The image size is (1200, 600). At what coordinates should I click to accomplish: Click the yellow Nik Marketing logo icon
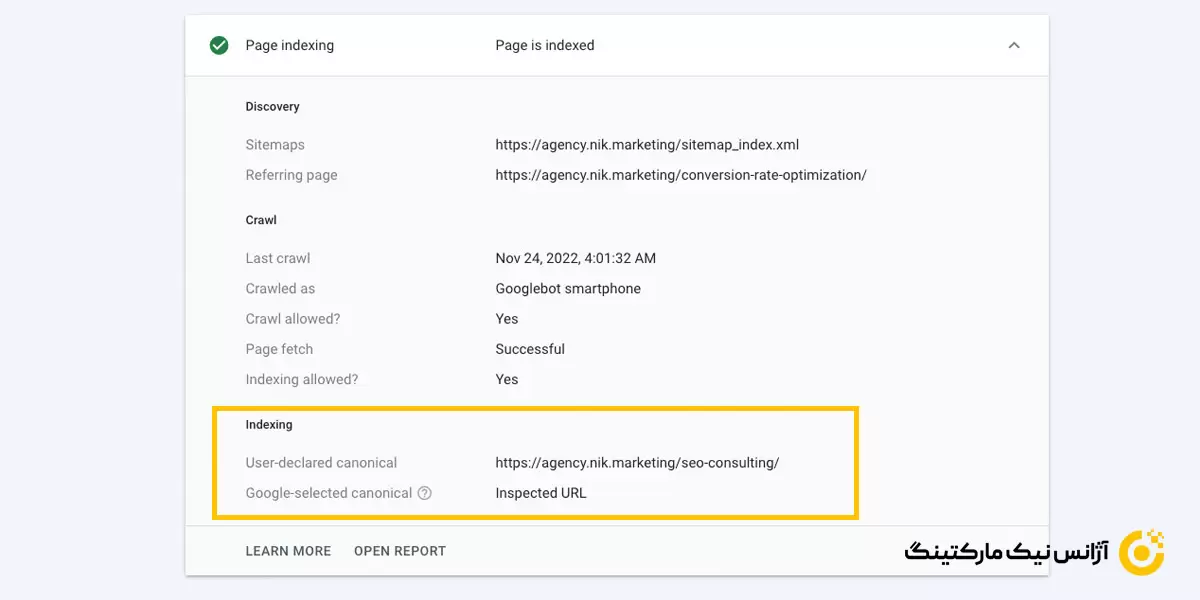tap(1141, 552)
